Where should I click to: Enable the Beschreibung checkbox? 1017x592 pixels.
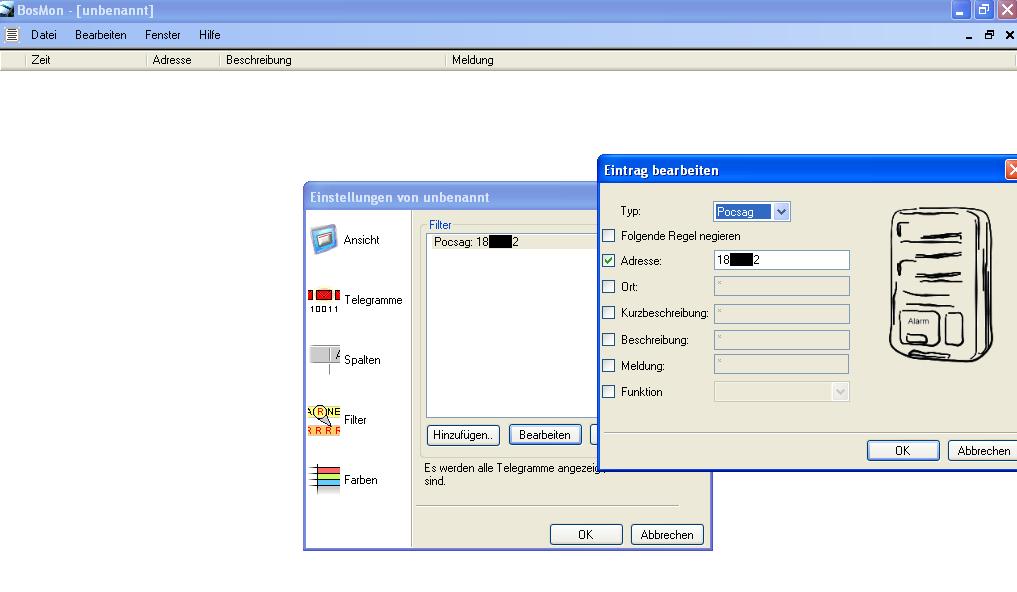[x=608, y=339]
